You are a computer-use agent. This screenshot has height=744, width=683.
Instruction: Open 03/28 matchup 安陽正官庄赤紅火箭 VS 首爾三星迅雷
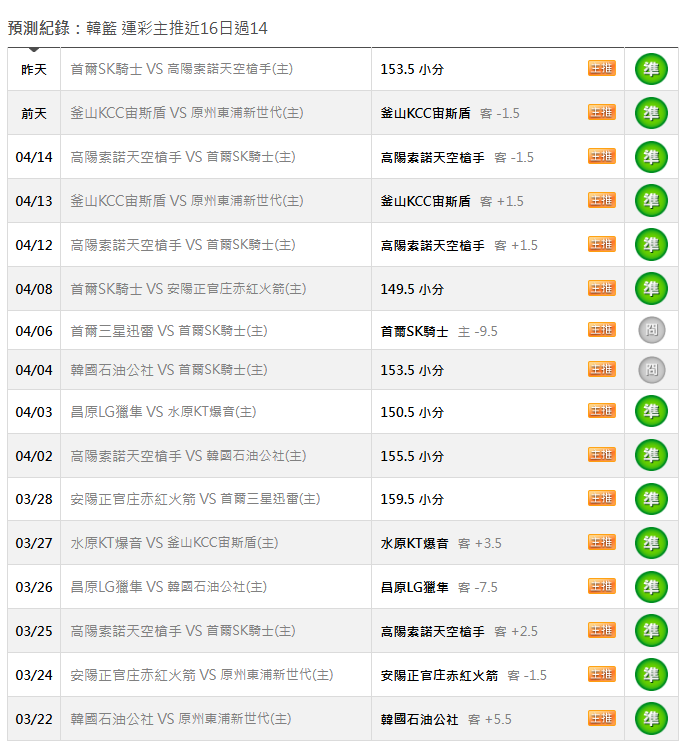pos(195,499)
